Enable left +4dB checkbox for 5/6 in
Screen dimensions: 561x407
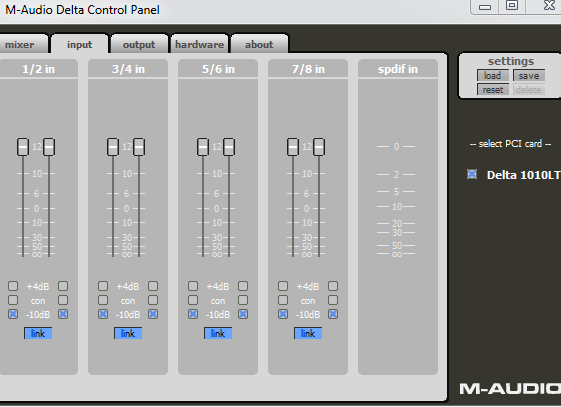[193, 286]
